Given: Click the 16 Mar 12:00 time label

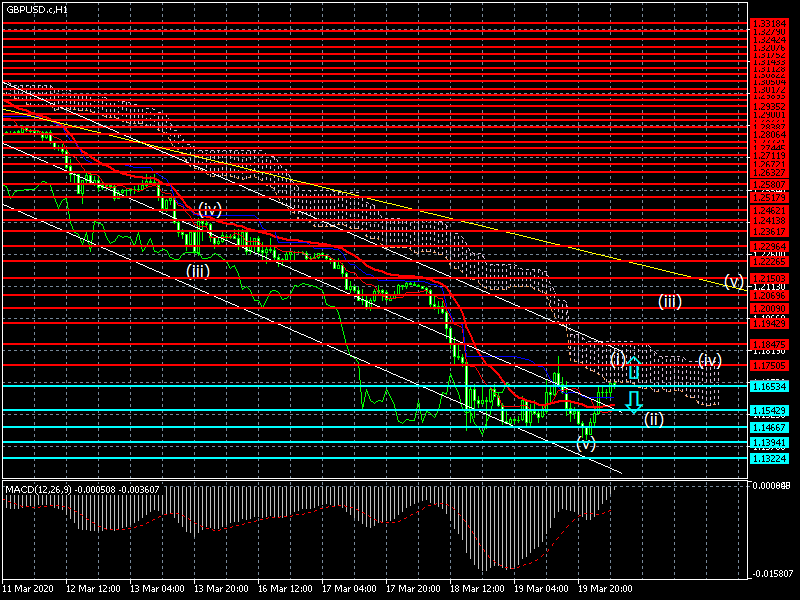Looking at the screenshot, I should click(285, 588).
